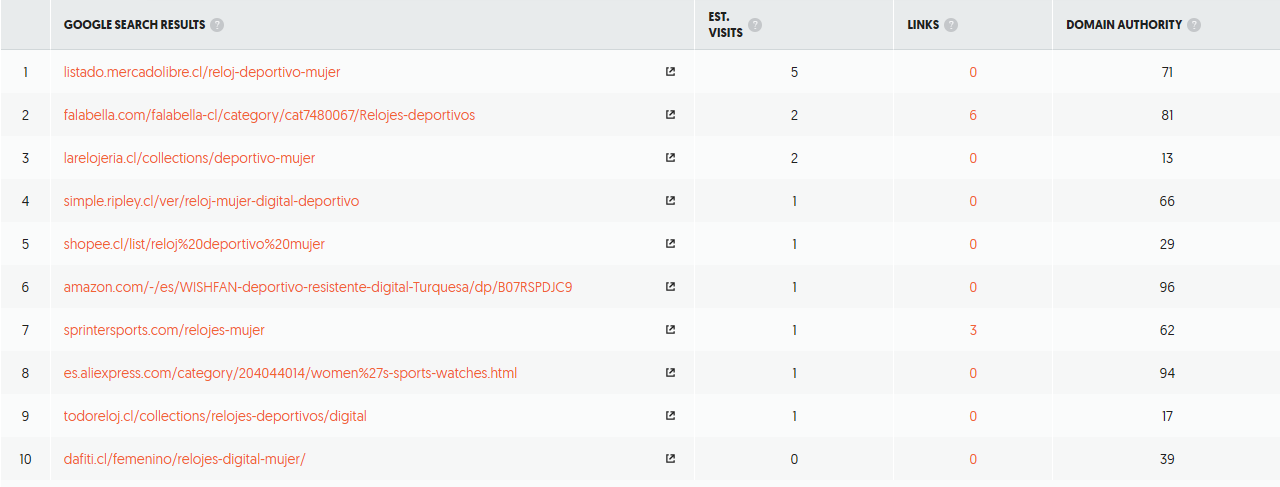The image size is (1280, 487).
Task: Select est. visits 2 in falabella row
Action: tap(794, 115)
